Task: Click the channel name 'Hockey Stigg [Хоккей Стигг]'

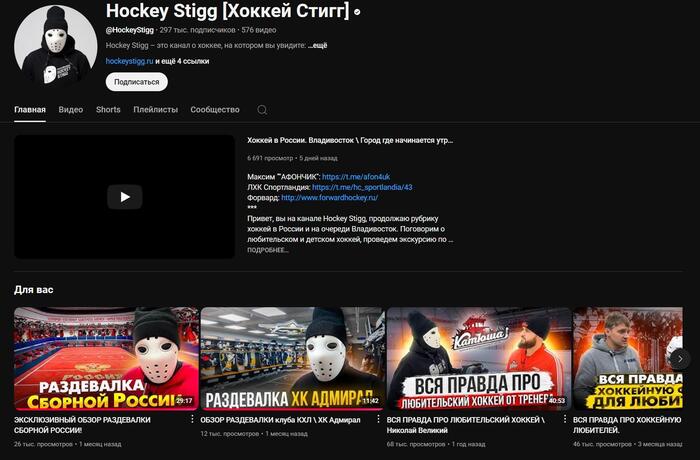Action: click(228, 11)
